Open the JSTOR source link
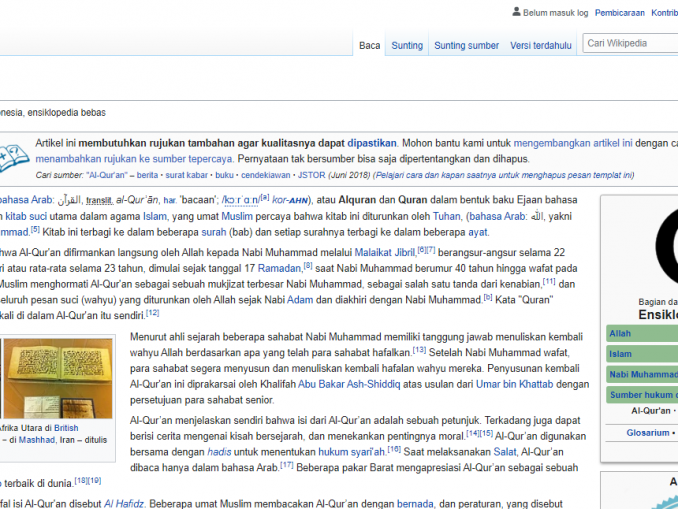 click(311, 175)
